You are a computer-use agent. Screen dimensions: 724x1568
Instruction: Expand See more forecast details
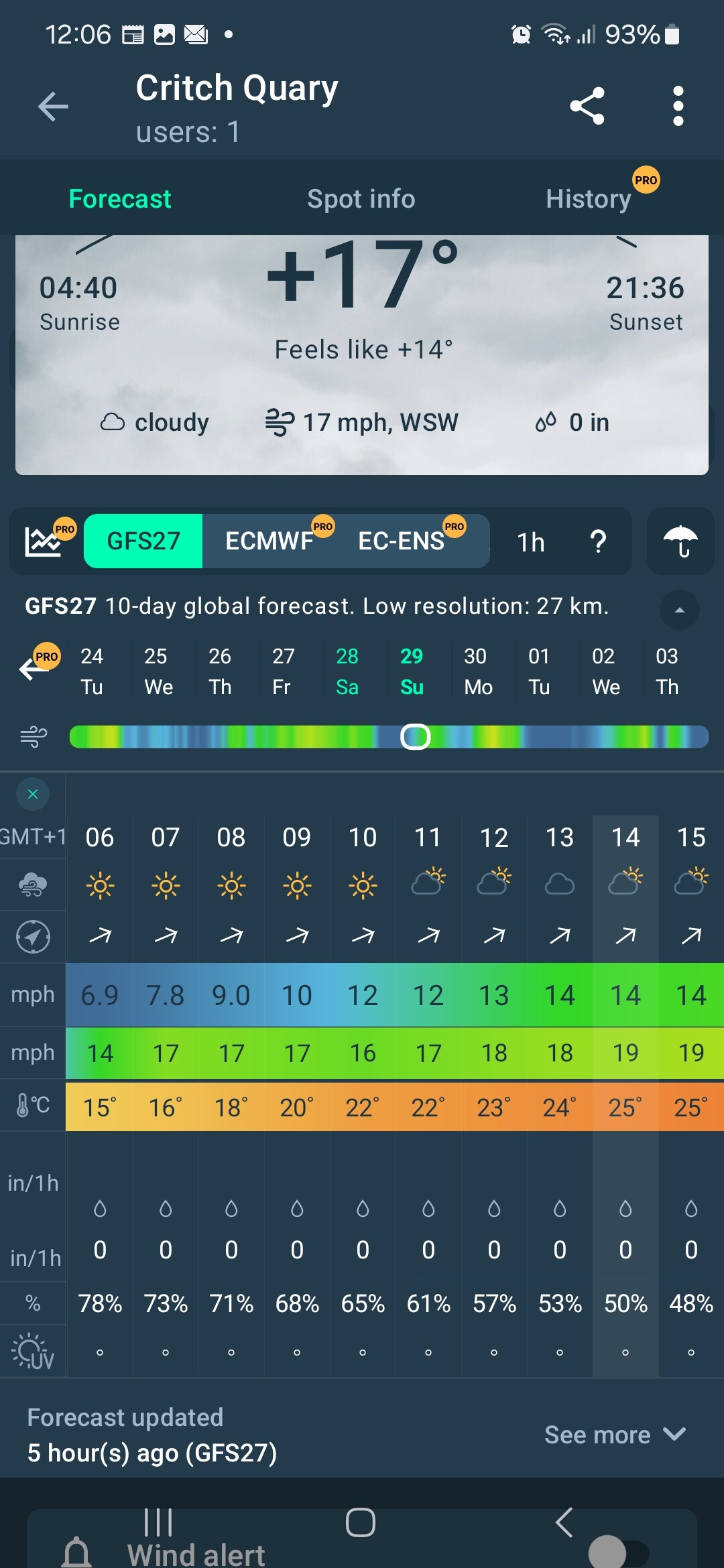(x=614, y=1435)
